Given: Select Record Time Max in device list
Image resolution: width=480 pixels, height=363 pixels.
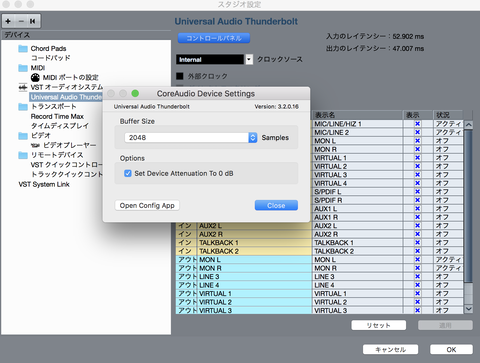Looking at the screenshot, I should pos(57,116).
